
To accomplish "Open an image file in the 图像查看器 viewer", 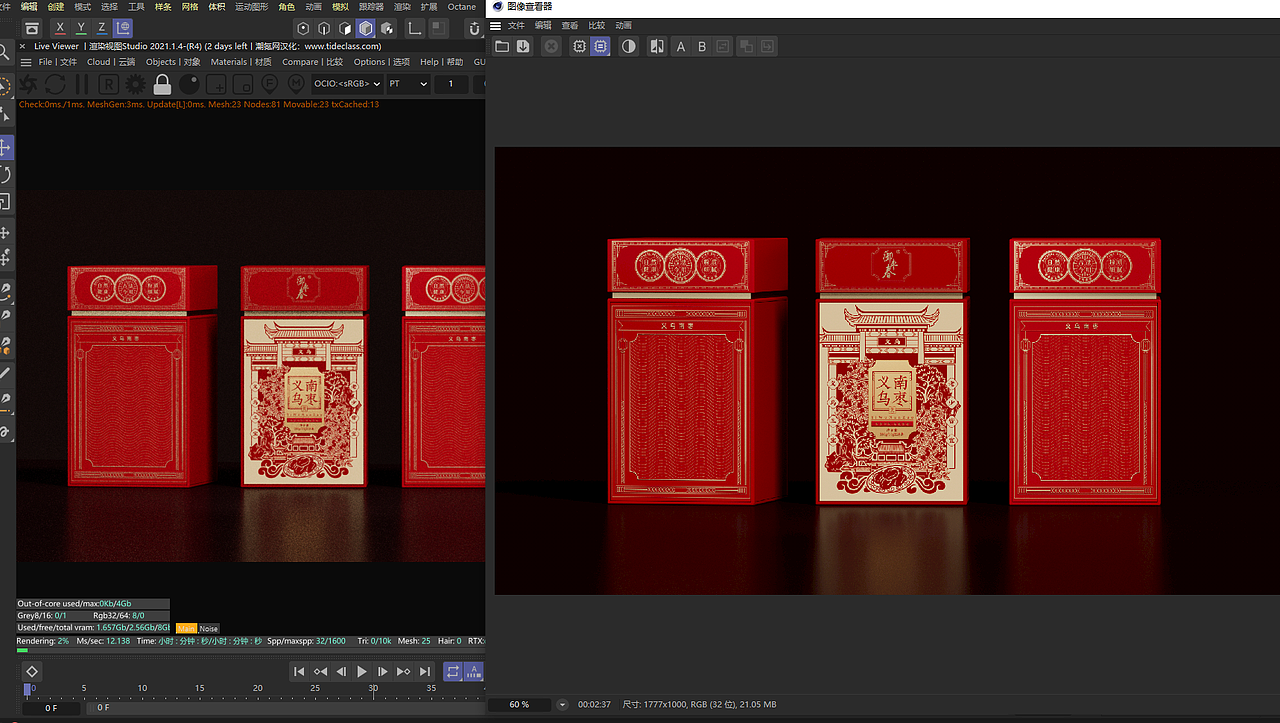I will tap(502, 45).
